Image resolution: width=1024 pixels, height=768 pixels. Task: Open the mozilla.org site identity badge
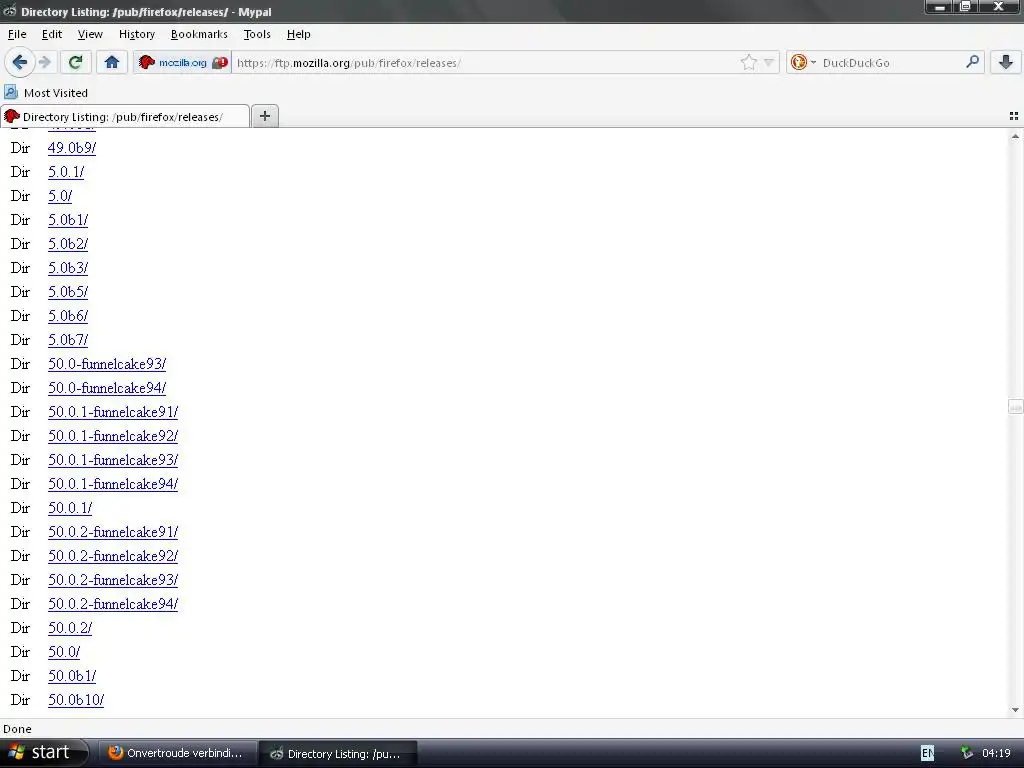(182, 63)
